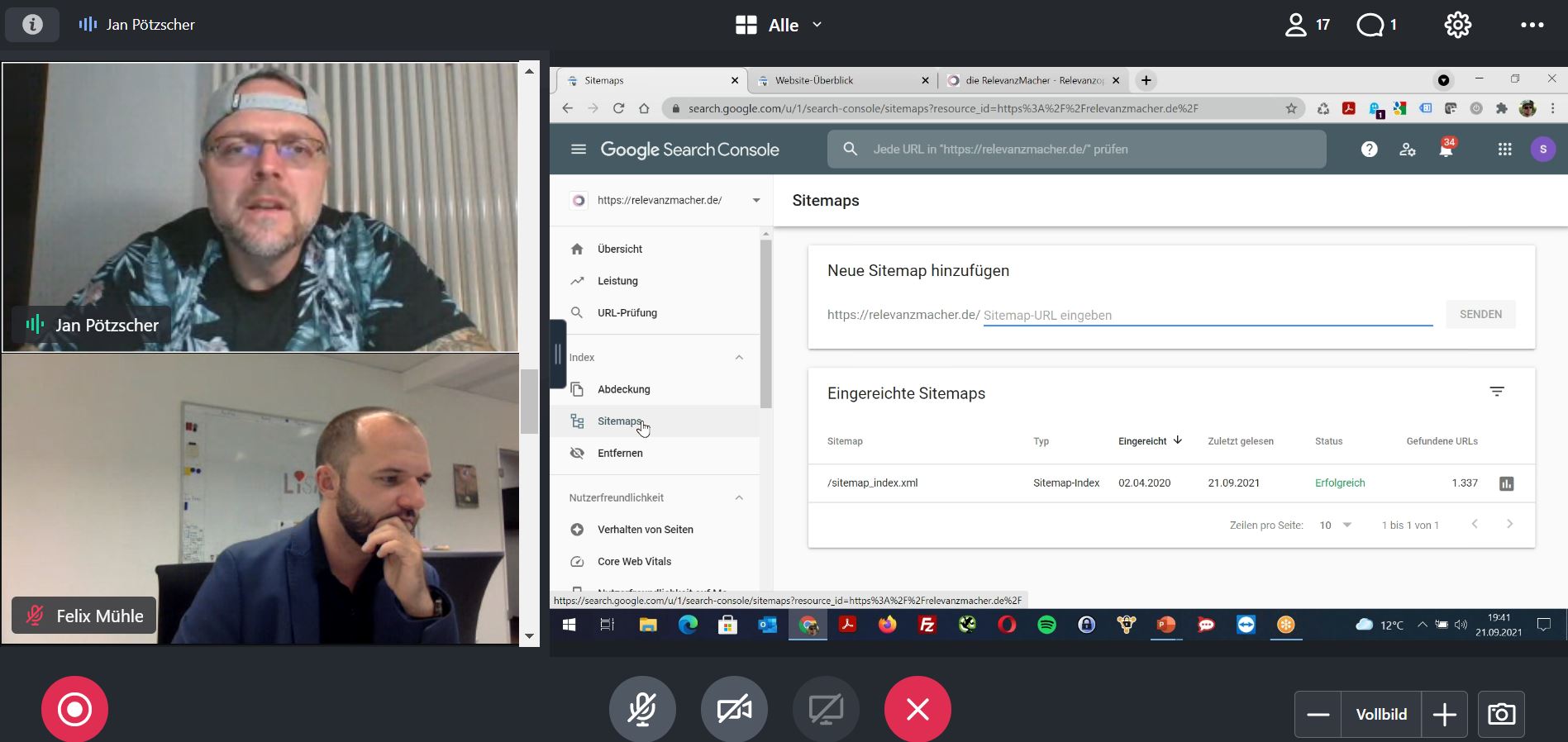Open the Alle view layout dropdown
The image size is (1568, 742).
[779, 25]
